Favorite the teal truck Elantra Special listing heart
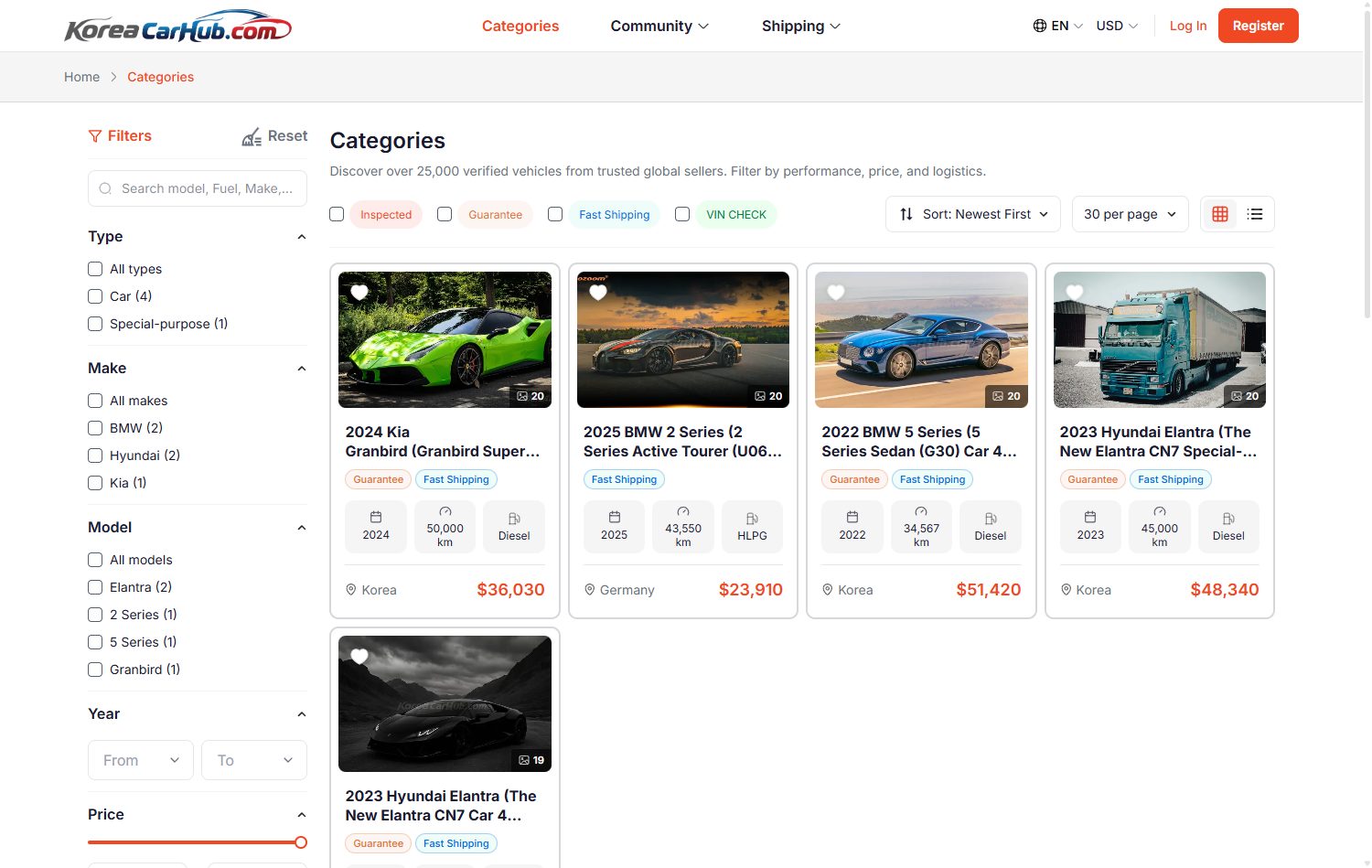 [1075, 293]
